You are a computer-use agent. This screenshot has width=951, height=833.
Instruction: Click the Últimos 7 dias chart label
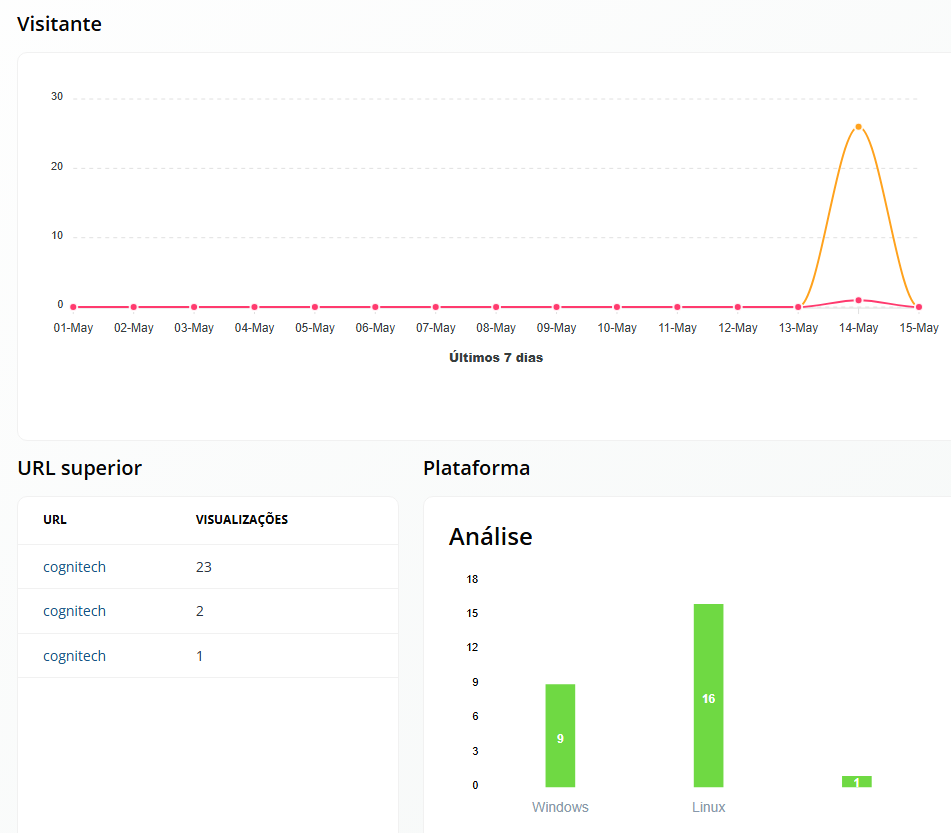496,358
